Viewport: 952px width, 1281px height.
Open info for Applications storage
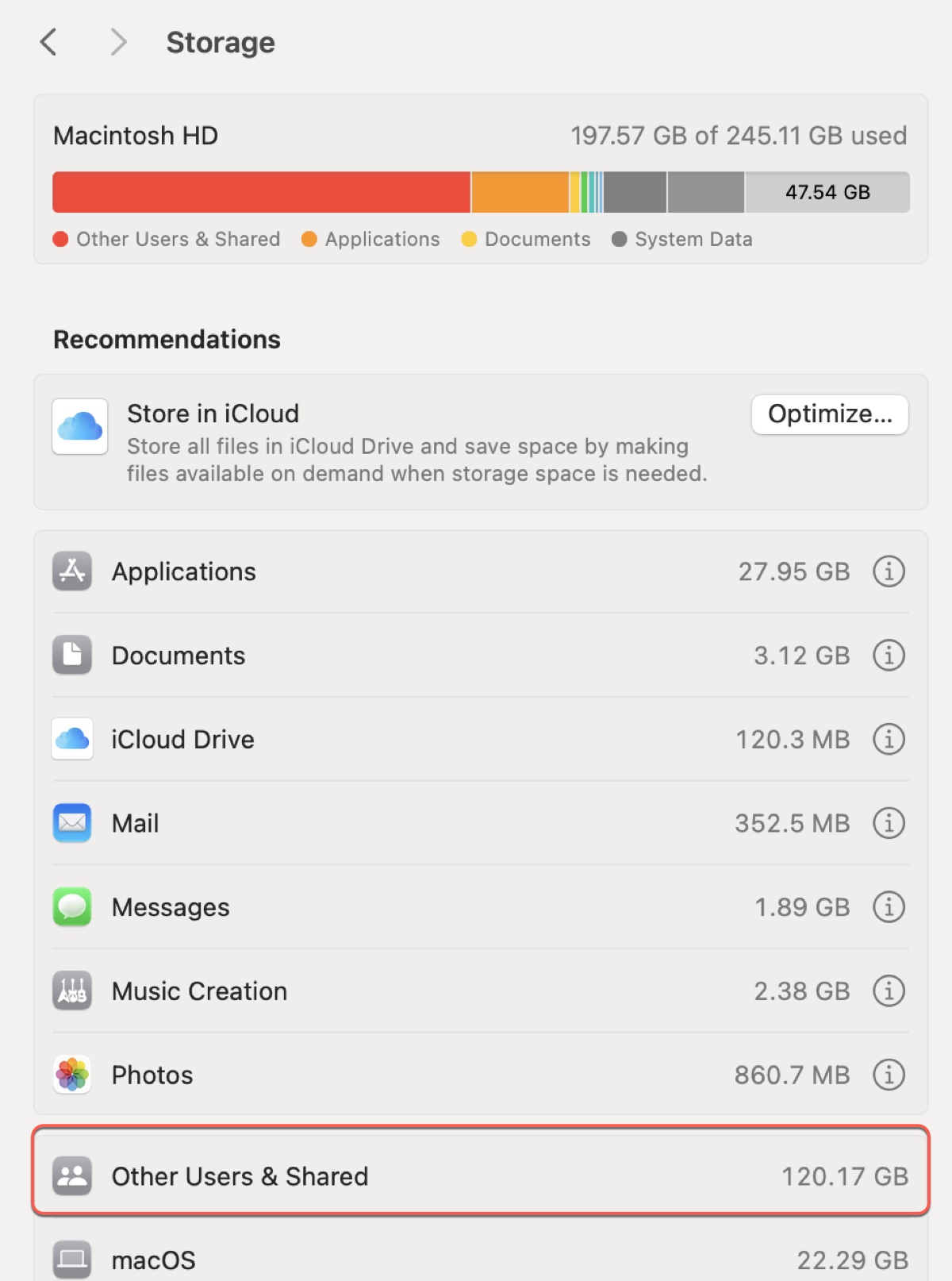pos(889,571)
